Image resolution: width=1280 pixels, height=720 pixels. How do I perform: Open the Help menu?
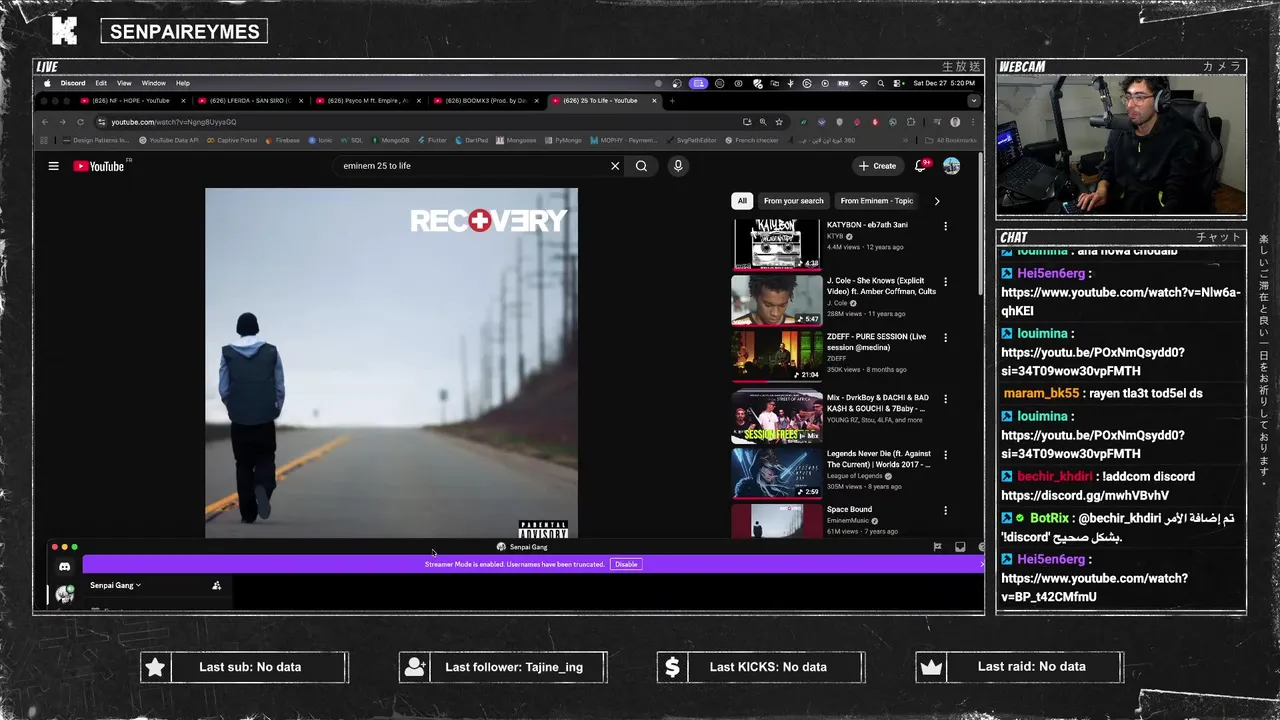point(183,83)
